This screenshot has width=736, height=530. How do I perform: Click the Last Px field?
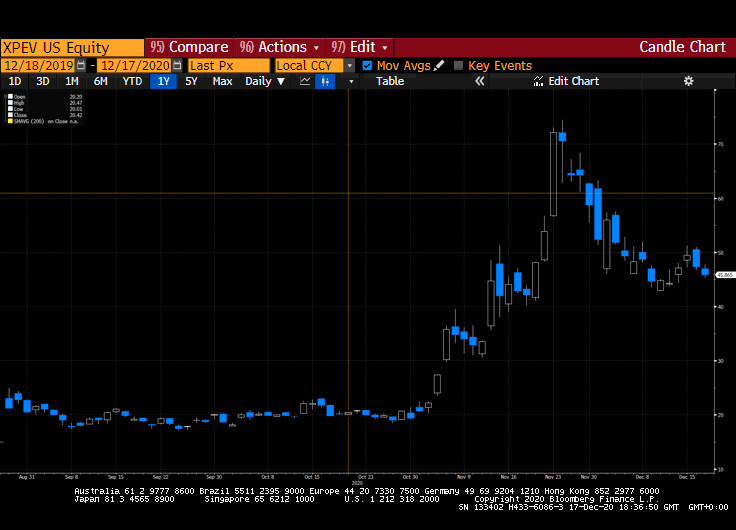click(x=229, y=66)
